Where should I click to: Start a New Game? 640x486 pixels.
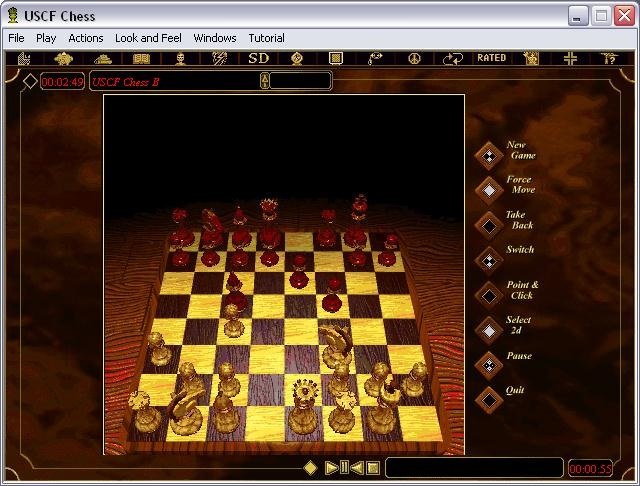pyautogui.click(x=488, y=155)
